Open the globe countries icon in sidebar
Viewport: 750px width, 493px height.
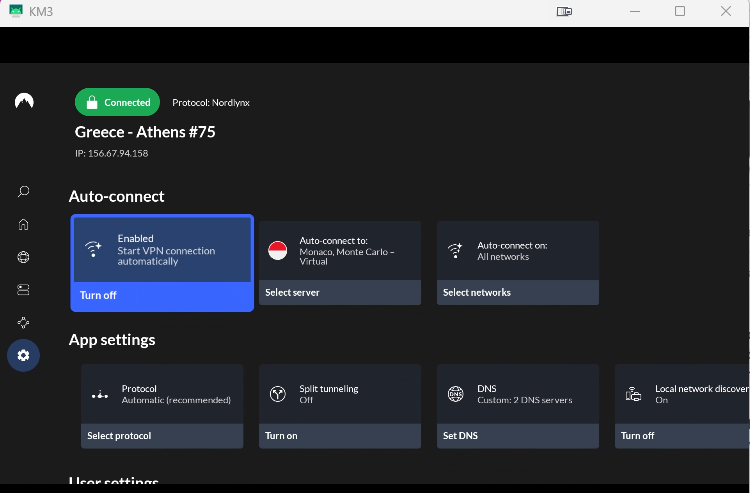[x=23, y=257]
